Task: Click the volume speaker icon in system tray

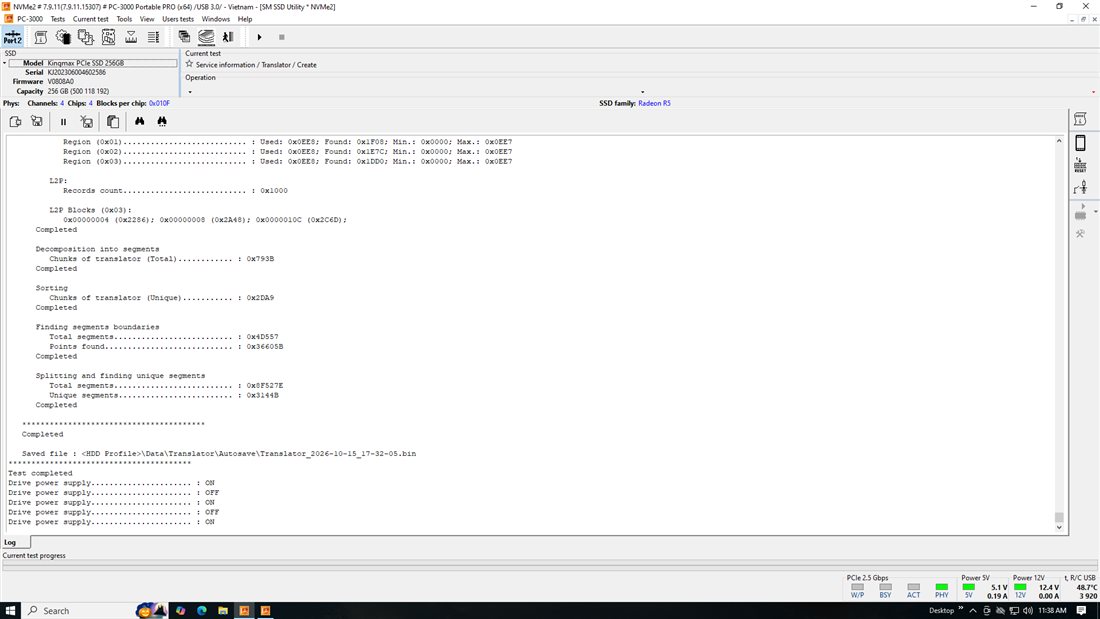Action: pos(1028,611)
